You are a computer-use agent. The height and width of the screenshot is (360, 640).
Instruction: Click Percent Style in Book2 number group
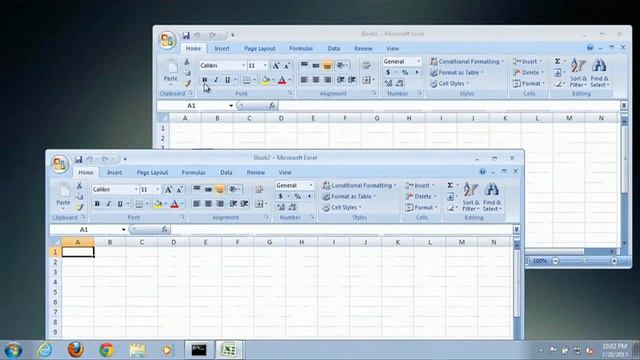pyautogui.click(x=298, y=196)
